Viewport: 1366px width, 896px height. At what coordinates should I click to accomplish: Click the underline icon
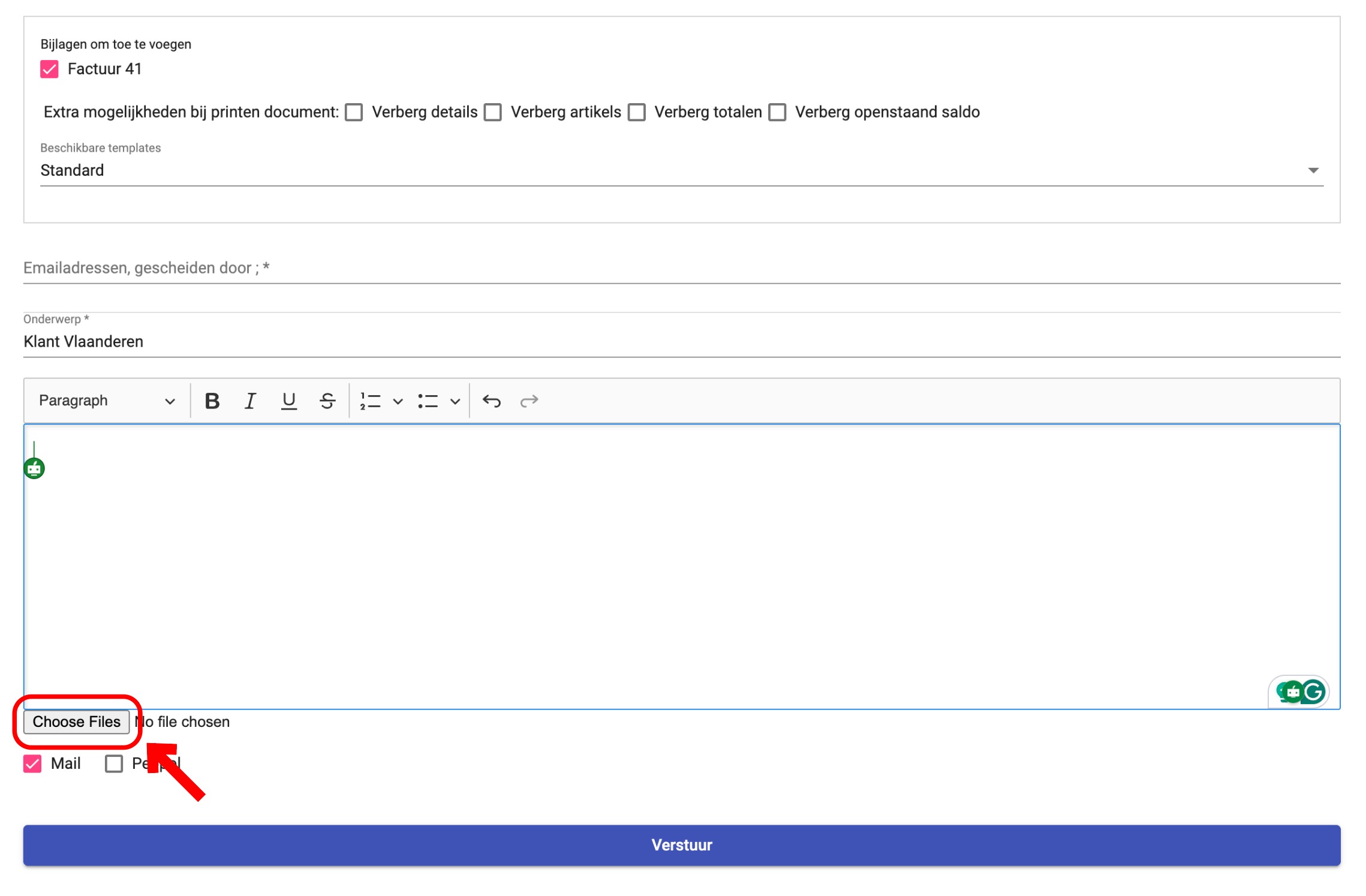click(x=288, y=401)
